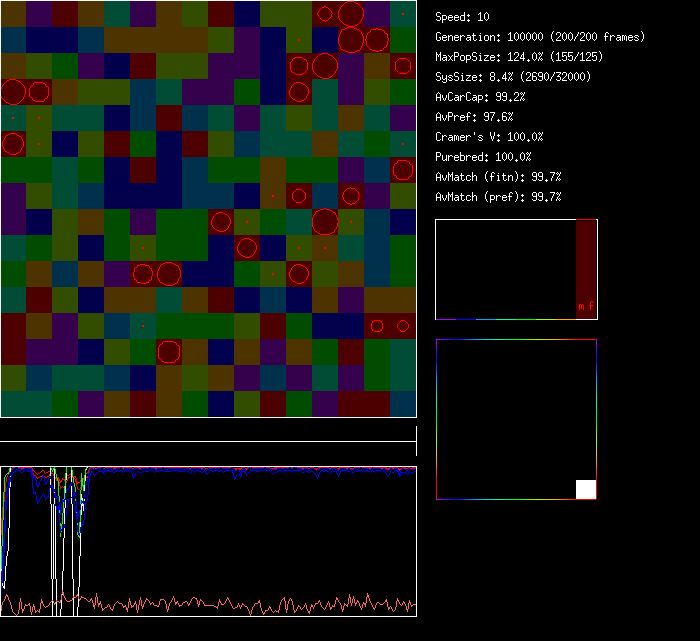Image resolution: width=700 pixels, height=641 pixels.
Task: Click the red 'f' label in histogram
Action: [x=591, y=307]
